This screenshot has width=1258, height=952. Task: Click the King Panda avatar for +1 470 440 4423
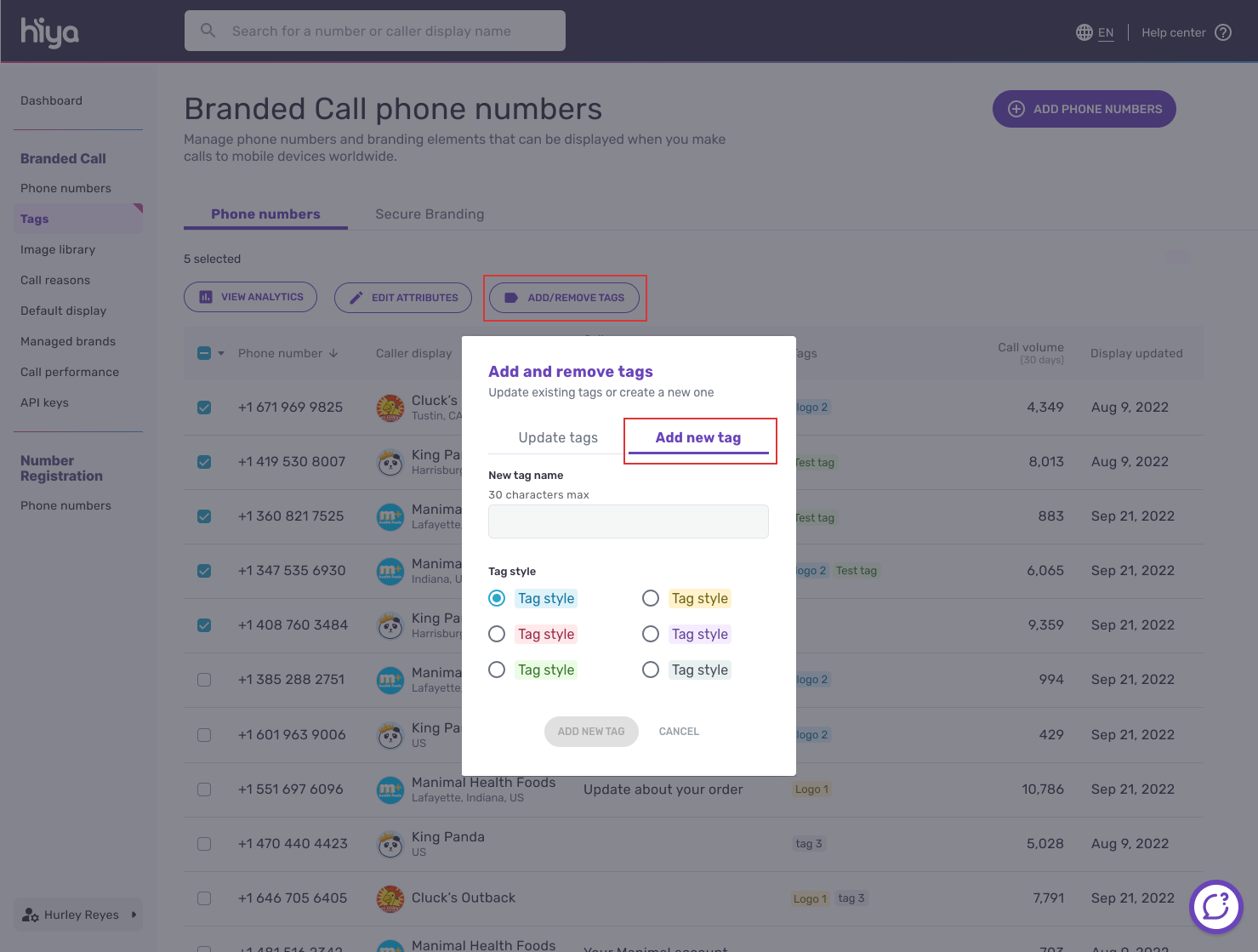point(390,844)
